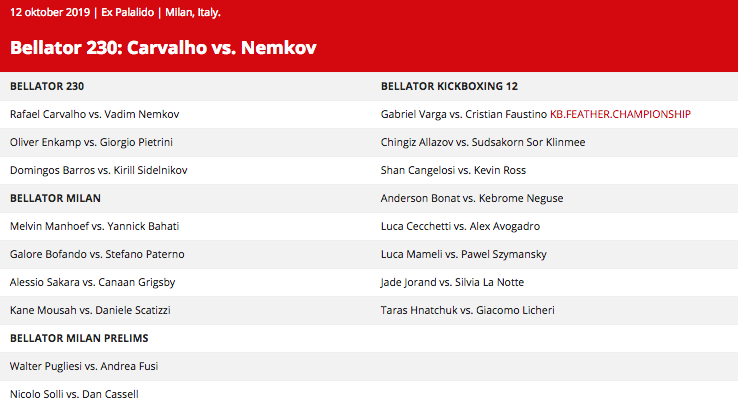Open Taras Hnatchuk vs. Giacomo Licheri fight
Image resolution: width=738 pixels, height=408 pixels.
click(467, 310)
